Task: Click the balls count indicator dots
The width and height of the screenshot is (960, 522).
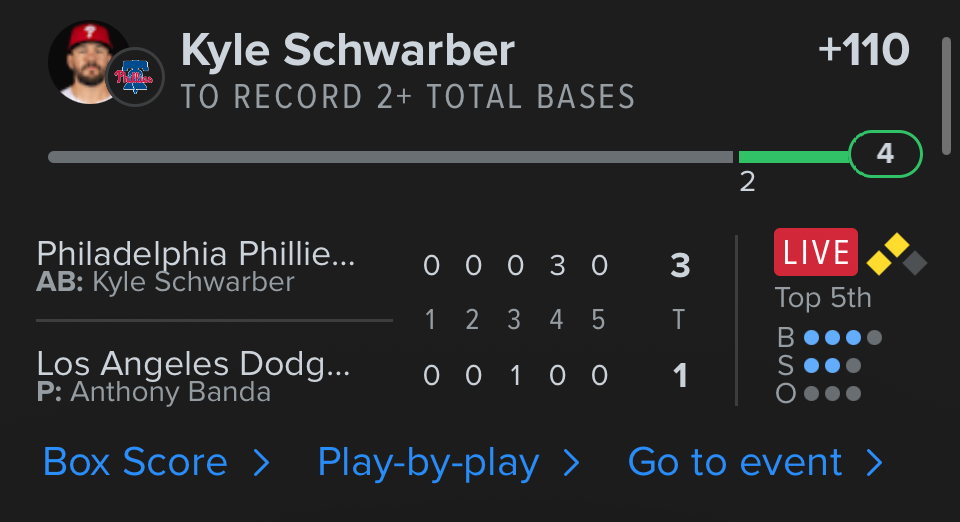Action: coord(842,338)
